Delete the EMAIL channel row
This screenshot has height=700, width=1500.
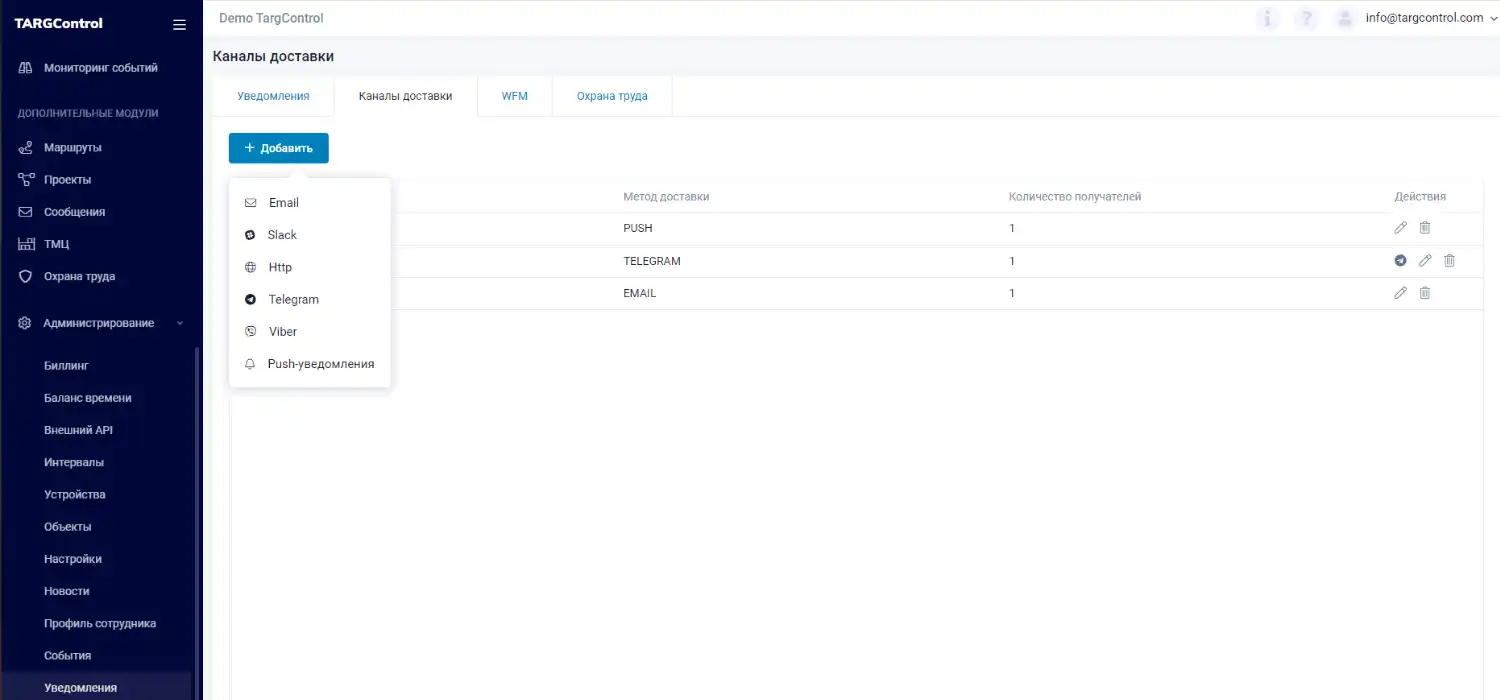pyautogui.click(x=1425, y=293)
